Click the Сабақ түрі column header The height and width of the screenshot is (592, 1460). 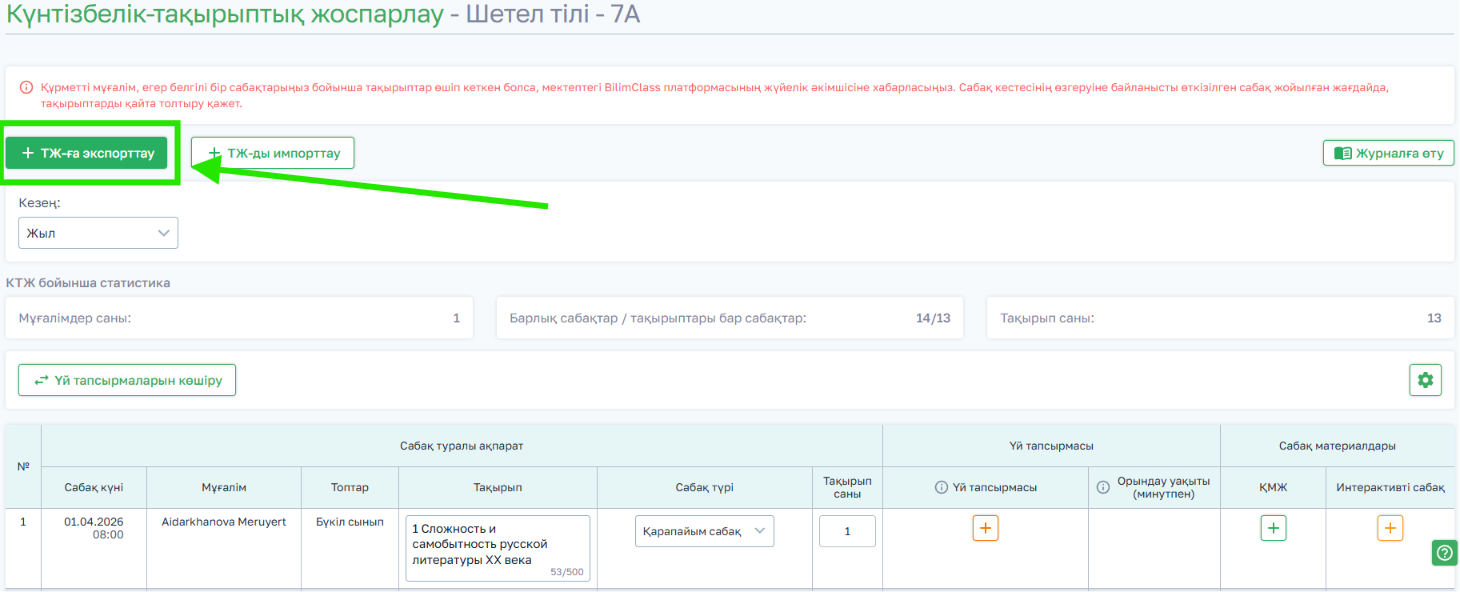click(x=704, y=488)
